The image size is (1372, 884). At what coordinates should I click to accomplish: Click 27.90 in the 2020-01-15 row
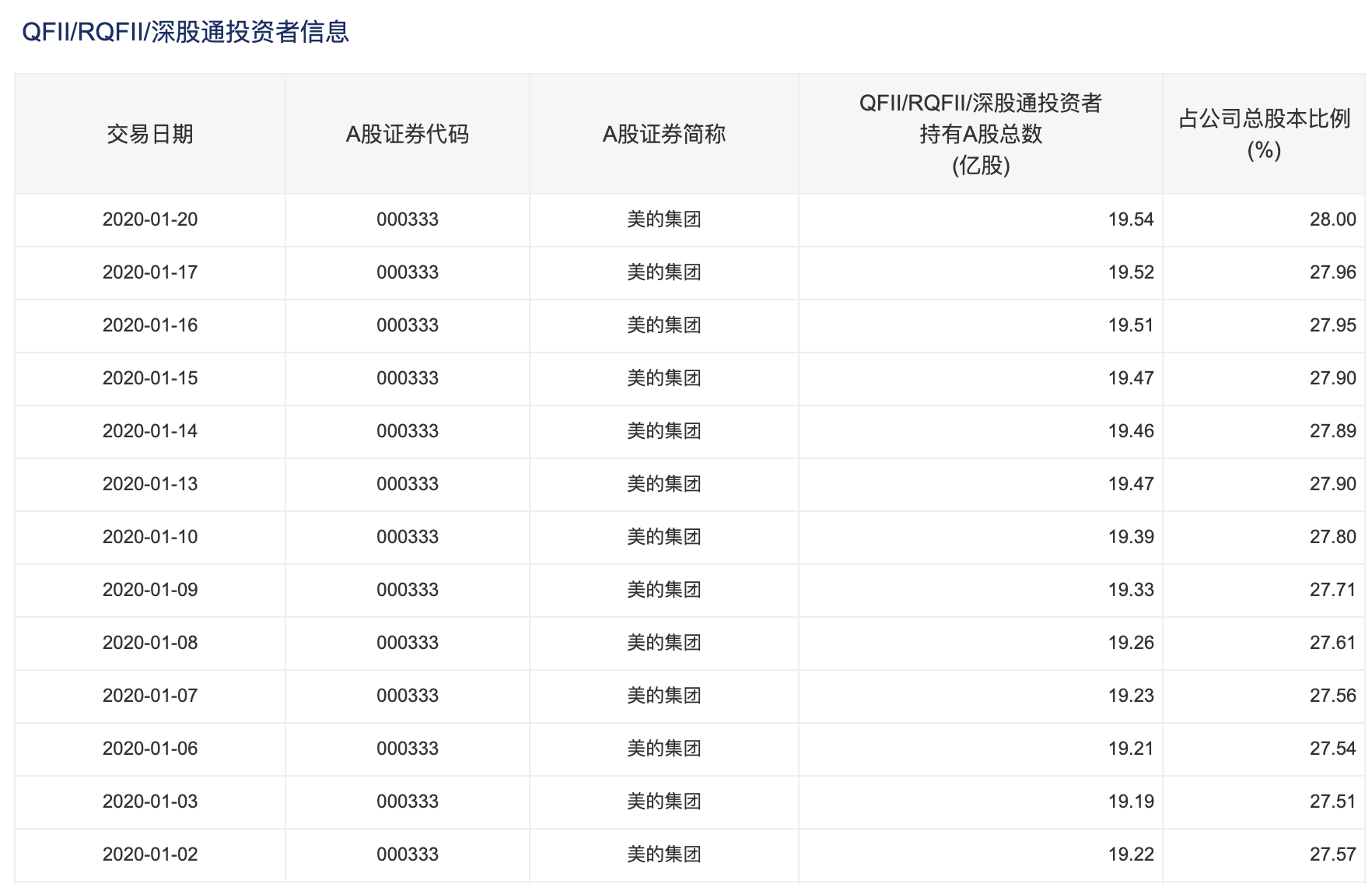[1333, 378]
